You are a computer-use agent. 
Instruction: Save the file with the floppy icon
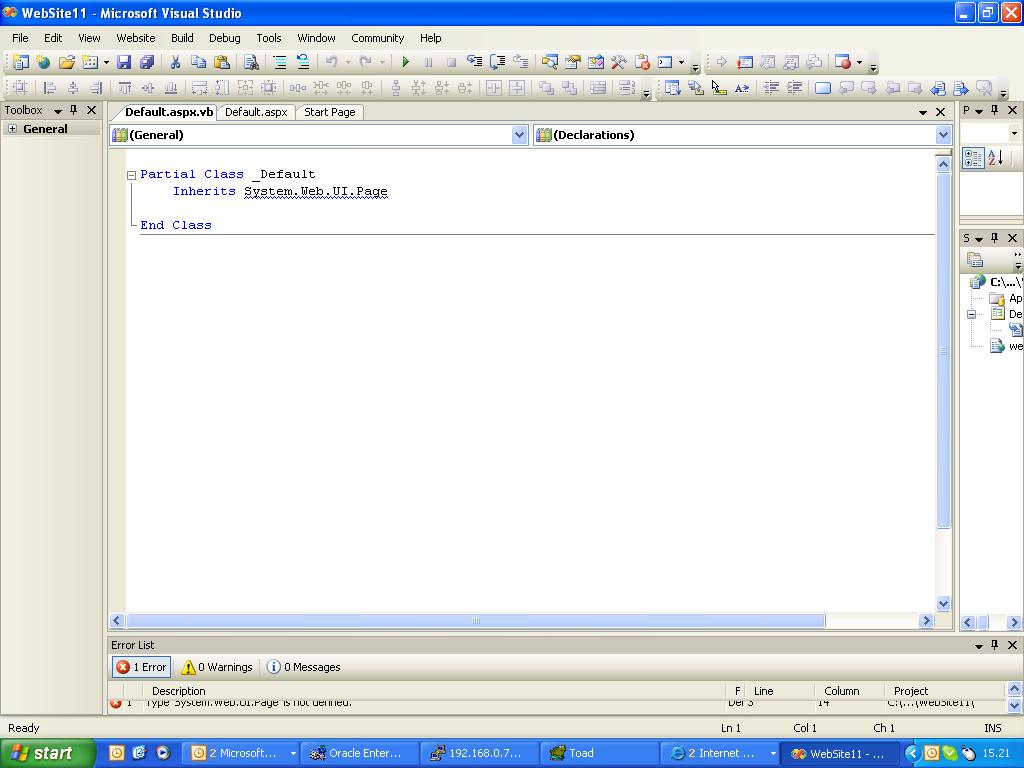click(x=124, y=62)
